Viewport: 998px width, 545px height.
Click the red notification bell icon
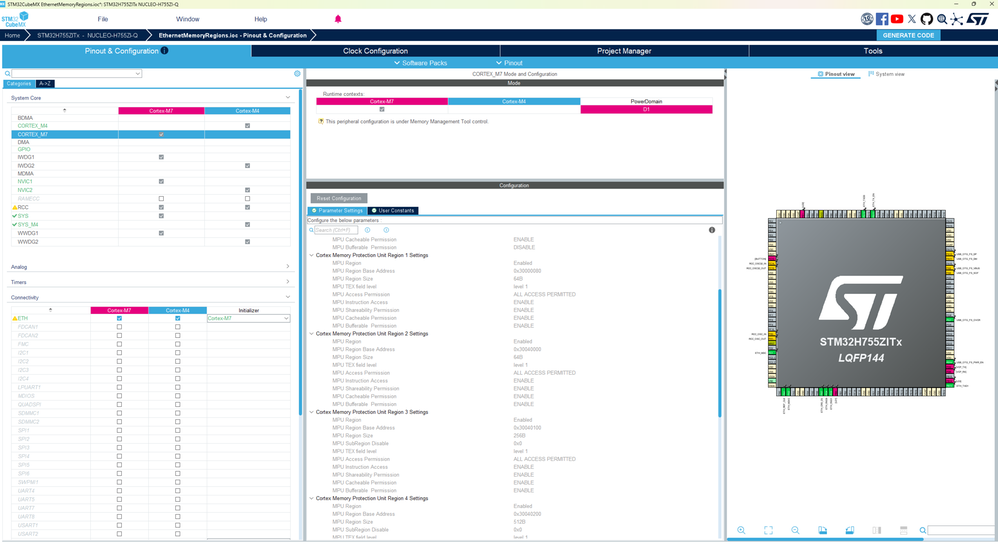pyautogui.click(x=338, y=19)
